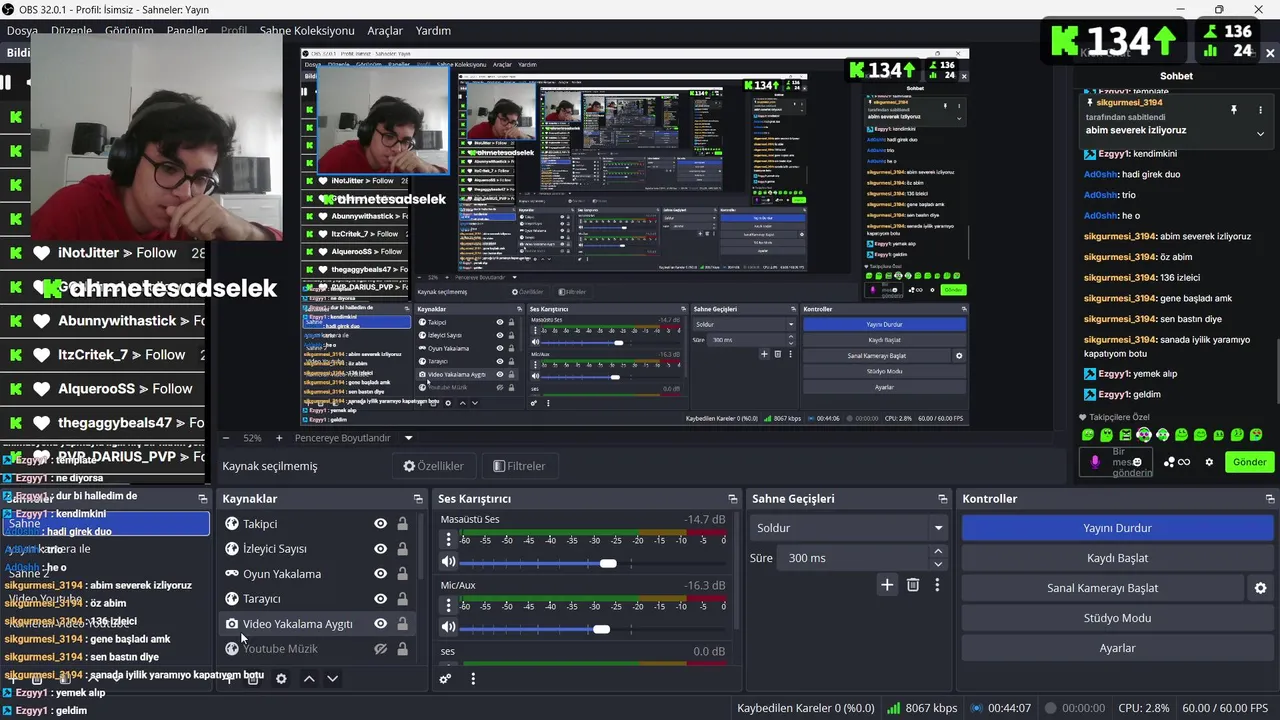Screen dimensions: 1280x720
Task: Open emoji picker smiley in chat box
Action: [x=1137, y=462]
